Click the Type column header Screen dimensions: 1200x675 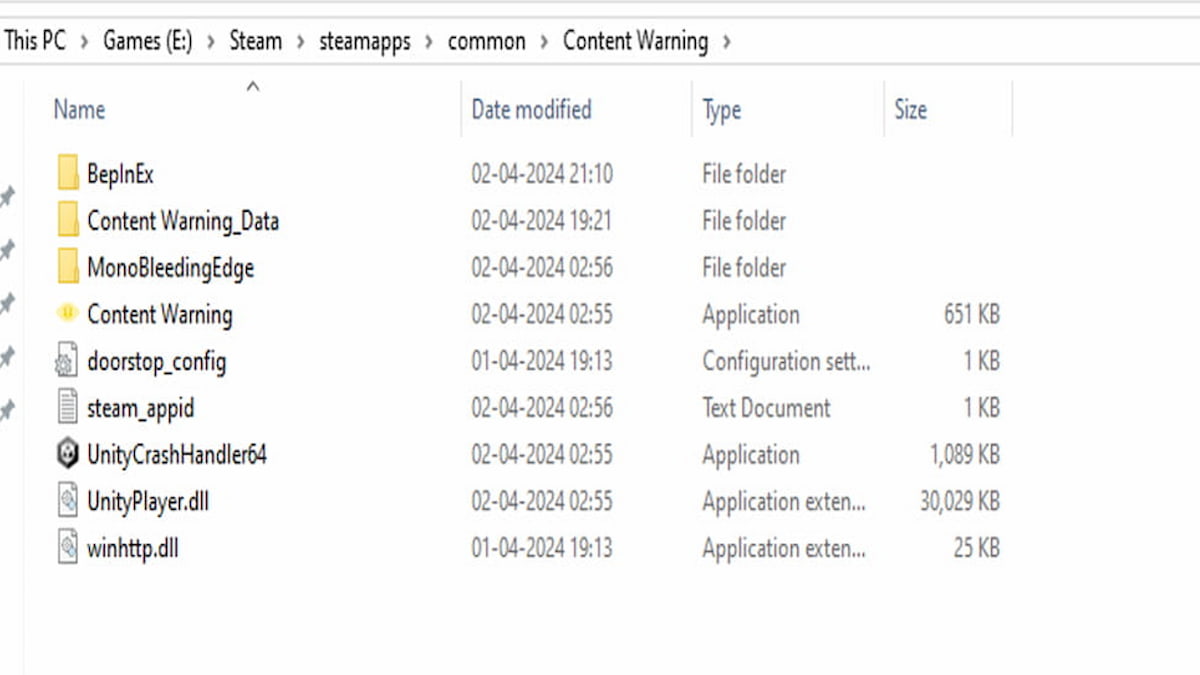tap(721, 110)
